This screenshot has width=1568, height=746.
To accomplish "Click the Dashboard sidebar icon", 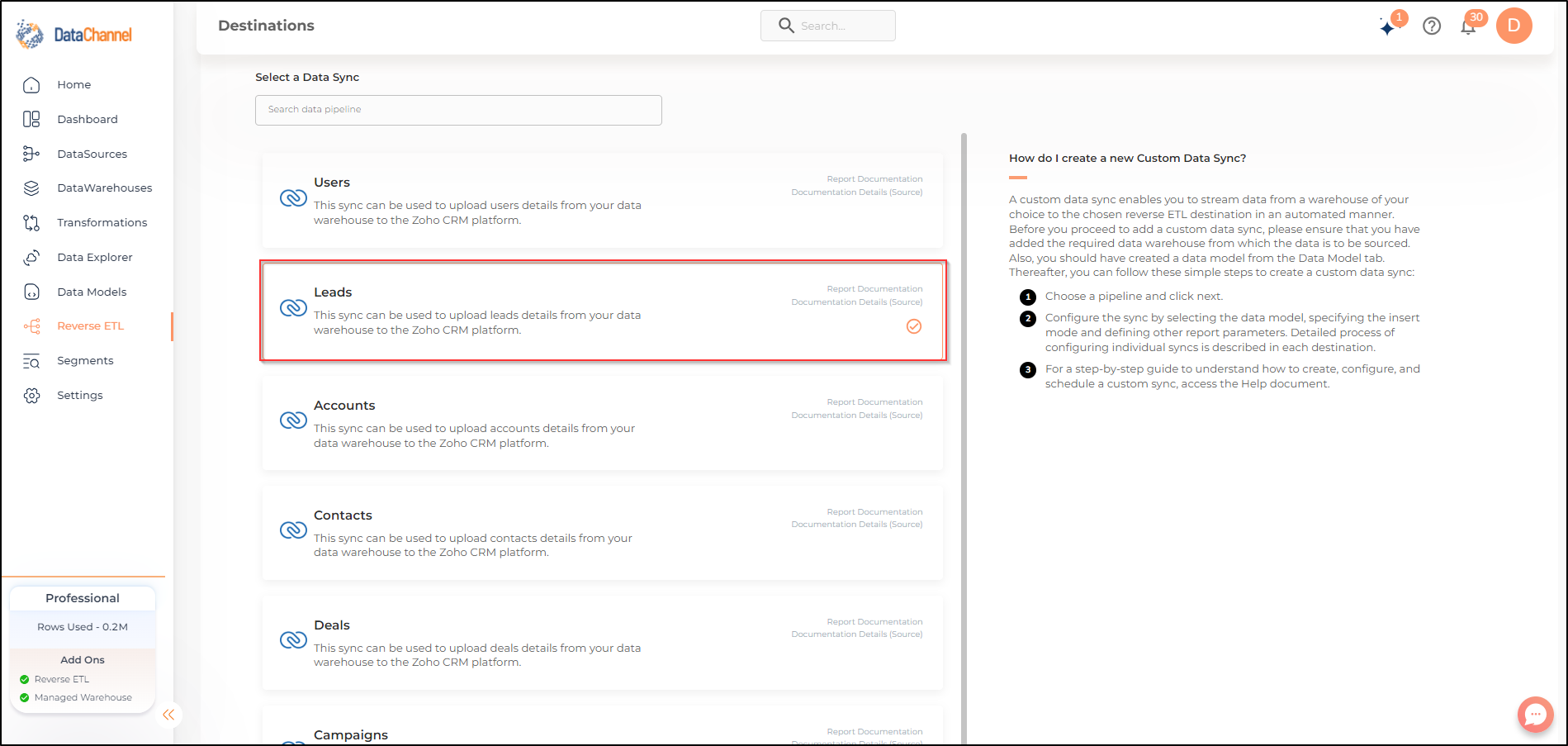I will (x=31, y=119).
